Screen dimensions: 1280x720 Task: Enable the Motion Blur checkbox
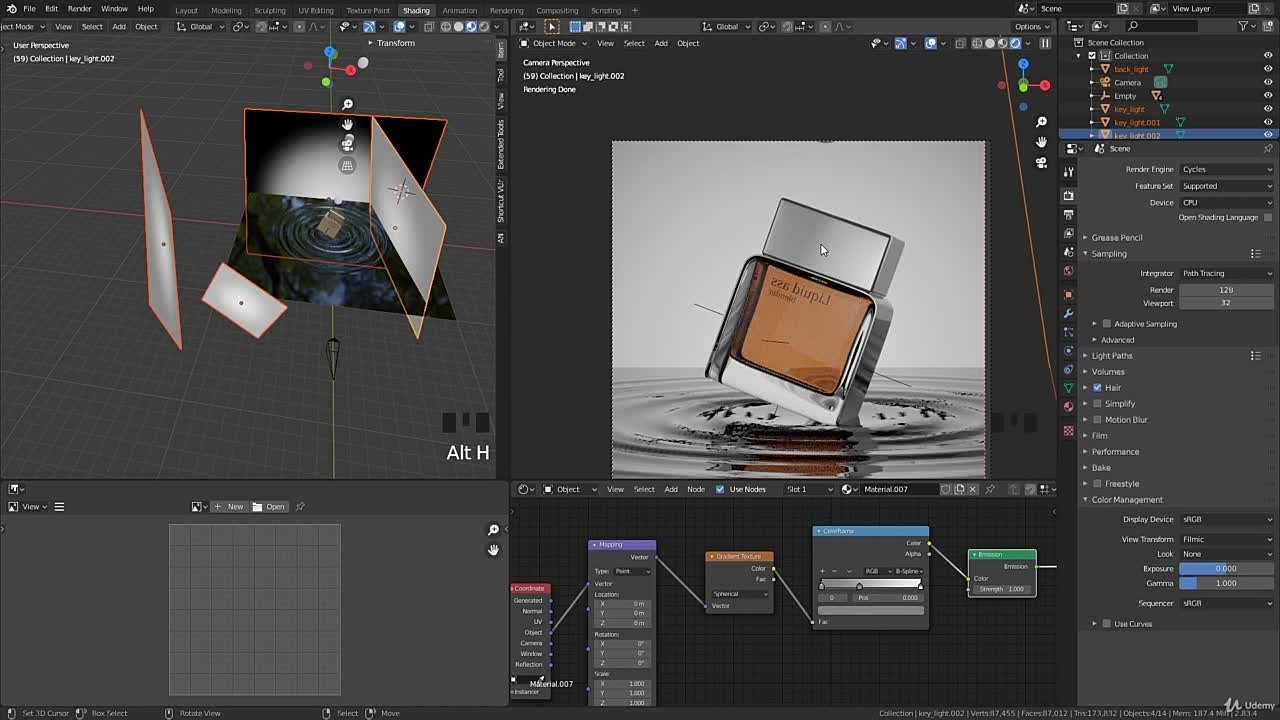click(1097, 420)
